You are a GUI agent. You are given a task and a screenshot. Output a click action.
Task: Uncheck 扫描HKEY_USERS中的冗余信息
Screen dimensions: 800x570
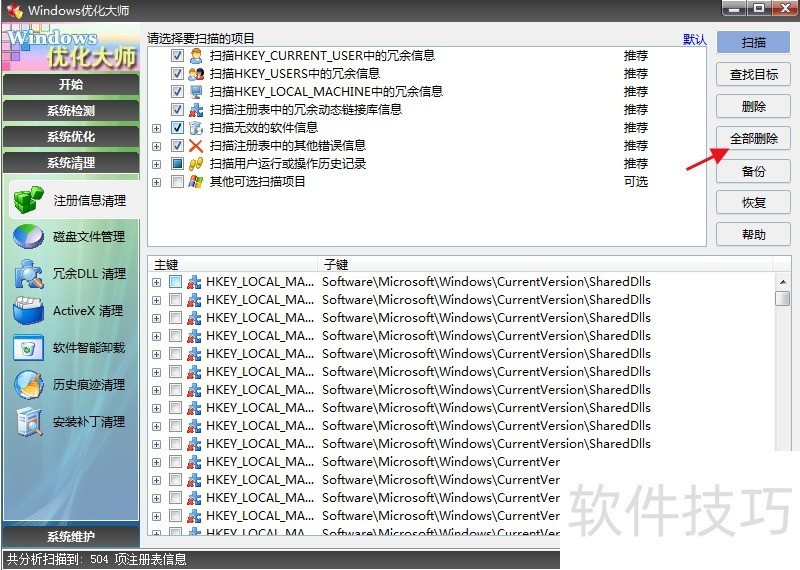[177, 74]
